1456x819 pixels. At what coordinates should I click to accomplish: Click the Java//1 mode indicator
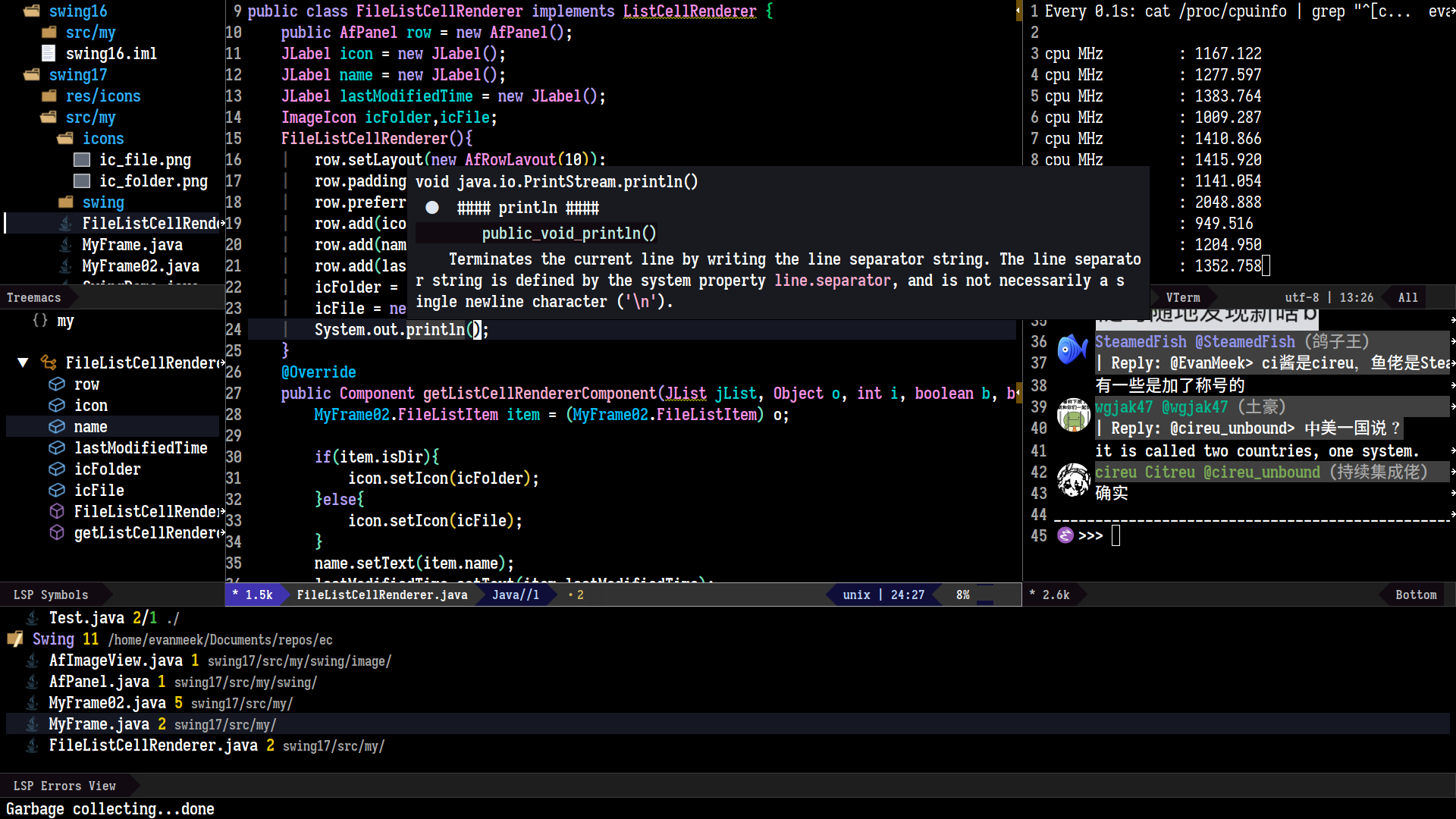pyautogui.click(x=516, y=595)
